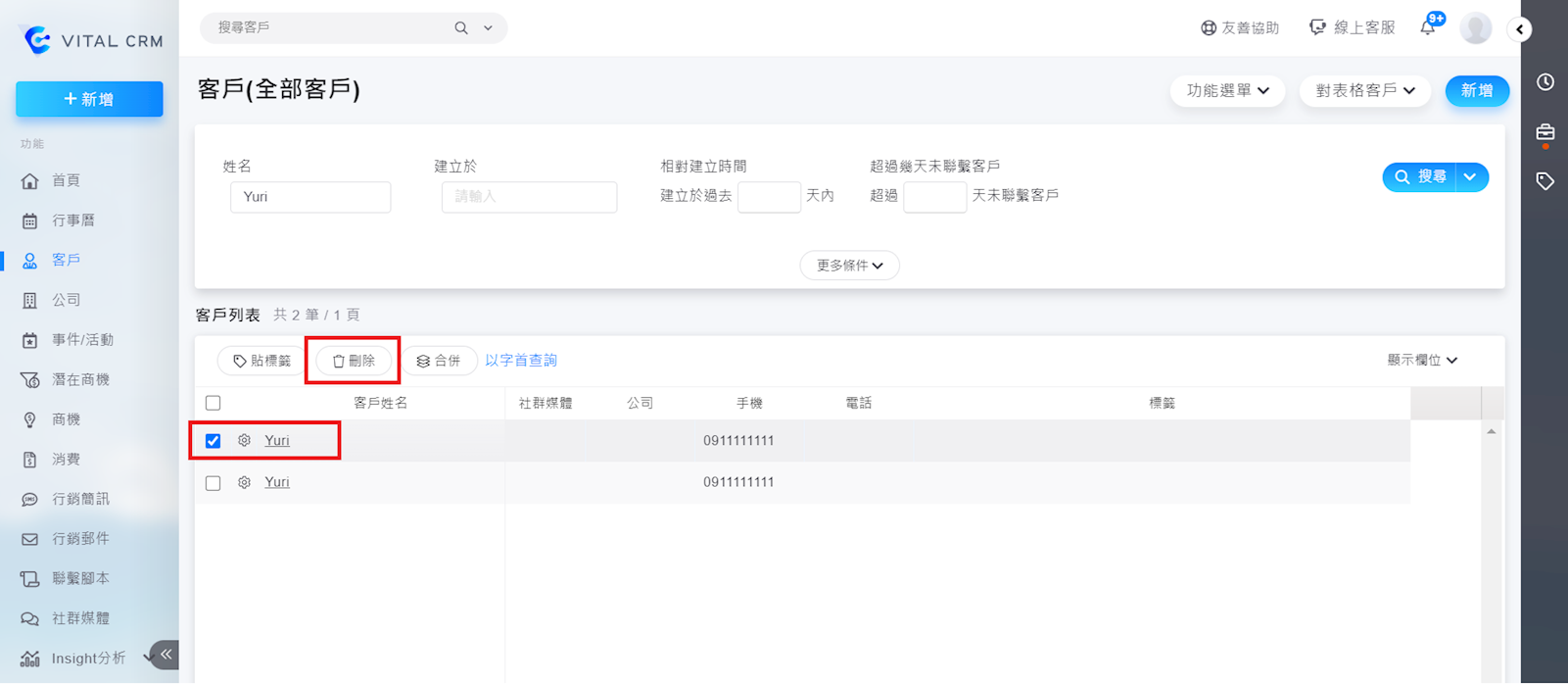Image resolution: width=1568 pixels, height=684 pixels.
Task: Click the 合併 merge button
Action: 439,361
